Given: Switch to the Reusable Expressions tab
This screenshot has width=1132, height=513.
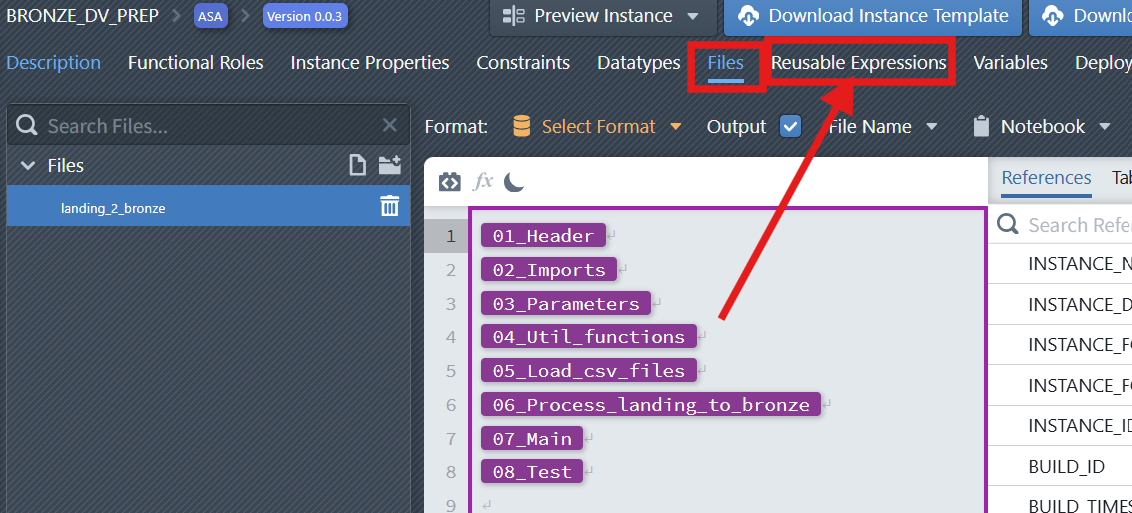Looking at the screenshot, I should (858, 63).
